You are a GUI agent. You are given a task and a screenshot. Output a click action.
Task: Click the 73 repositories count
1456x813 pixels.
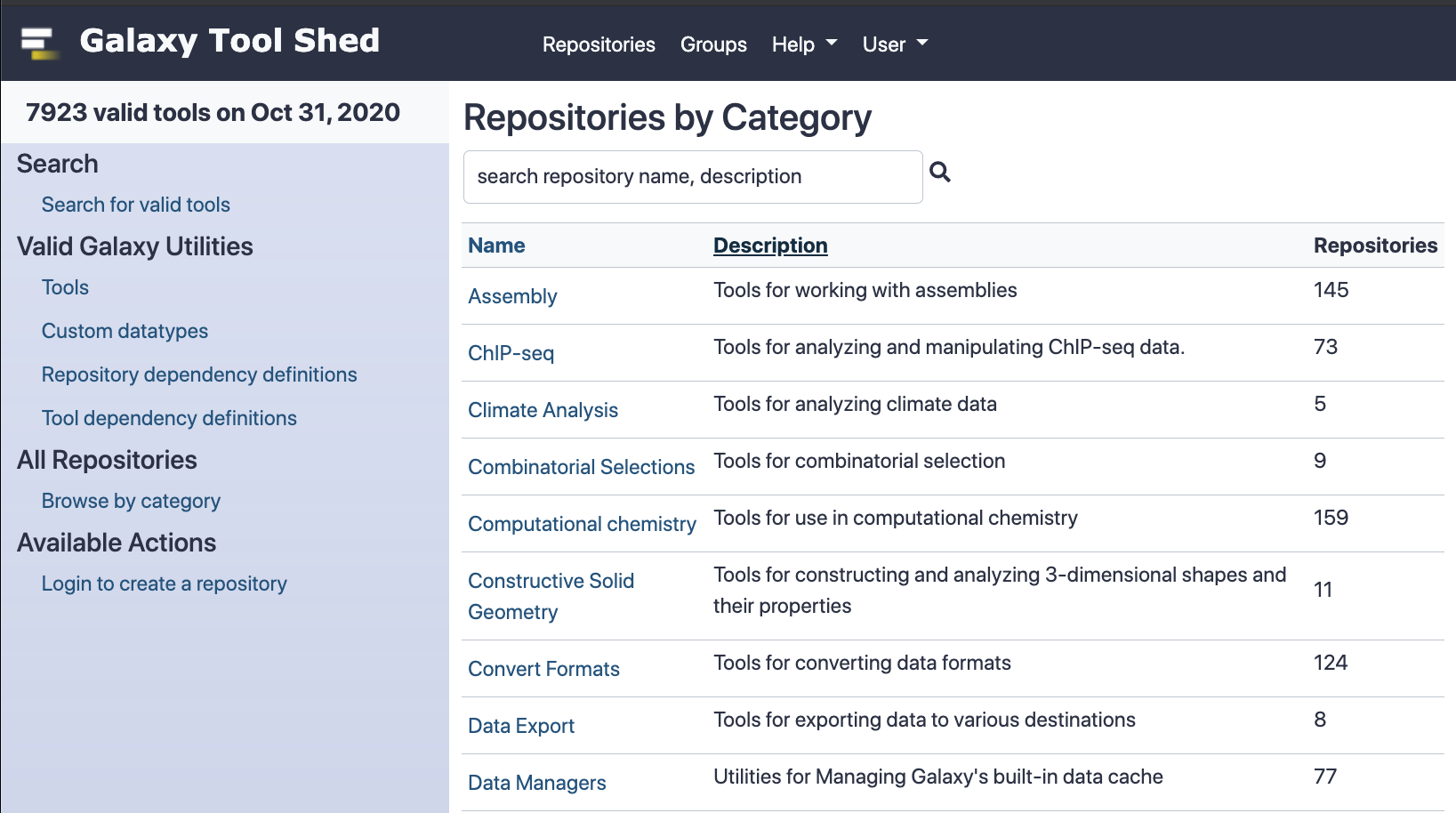[1325, 347]
